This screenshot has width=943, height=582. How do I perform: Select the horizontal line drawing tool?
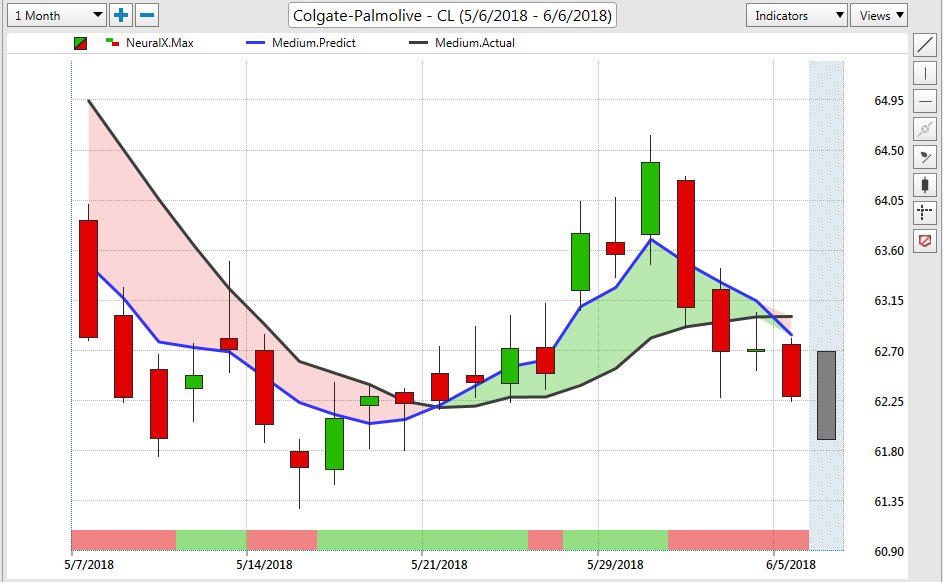pyautogui.click(x=924, y=101)
